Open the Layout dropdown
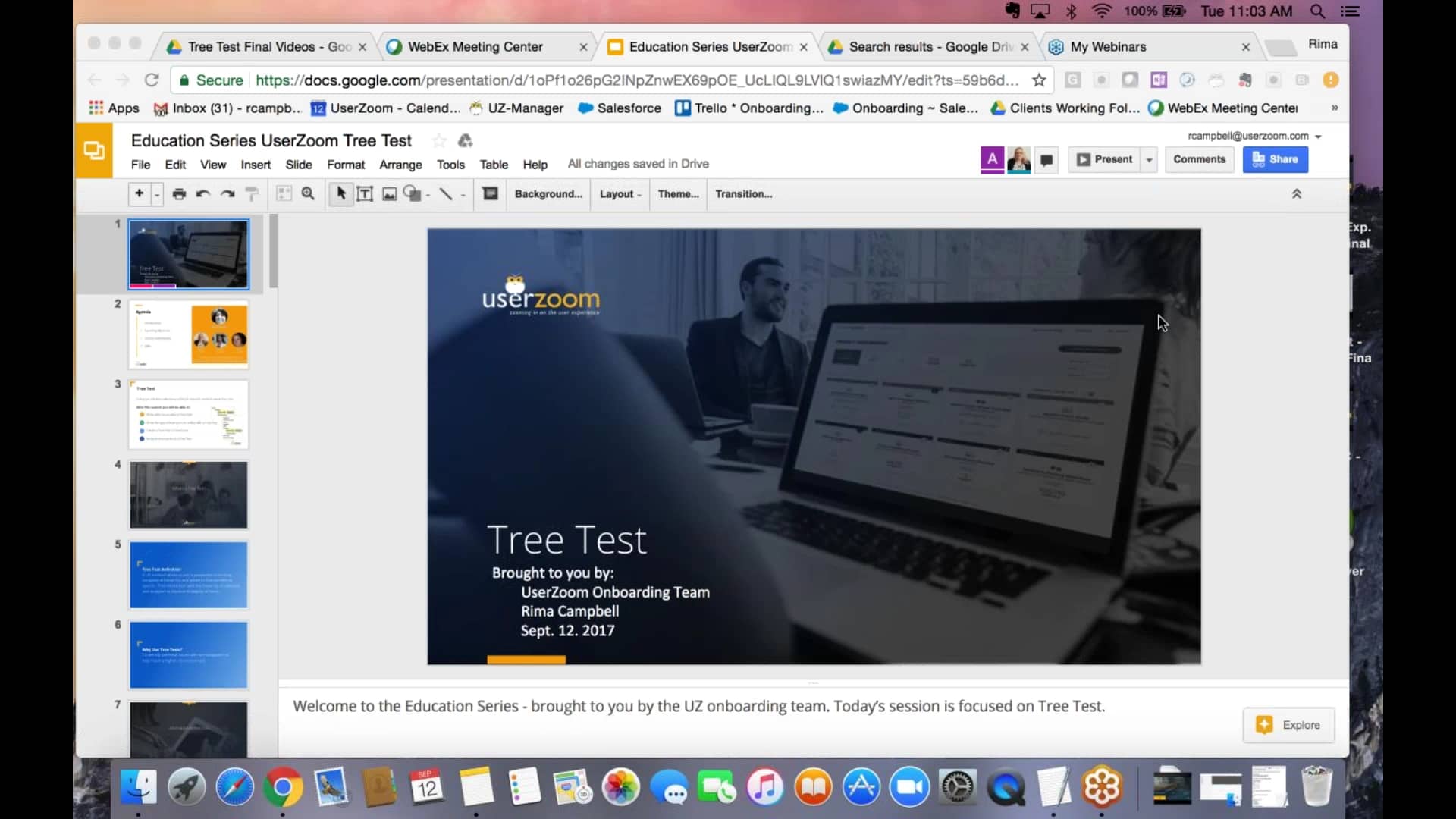The image size is (1456, 819). point(620,194)
